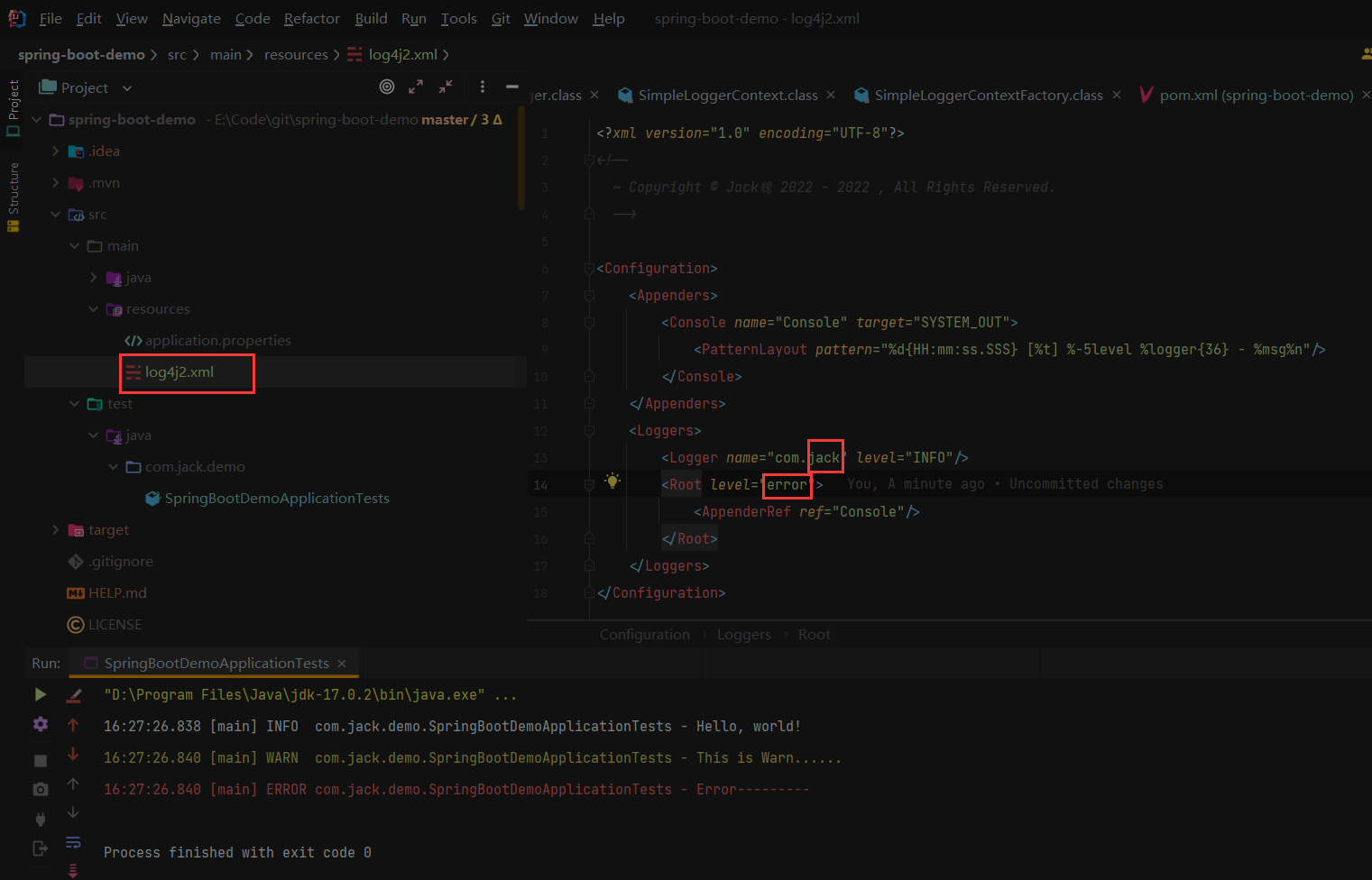
Task: Open the Project panel options menu
Action: (483, 87)
